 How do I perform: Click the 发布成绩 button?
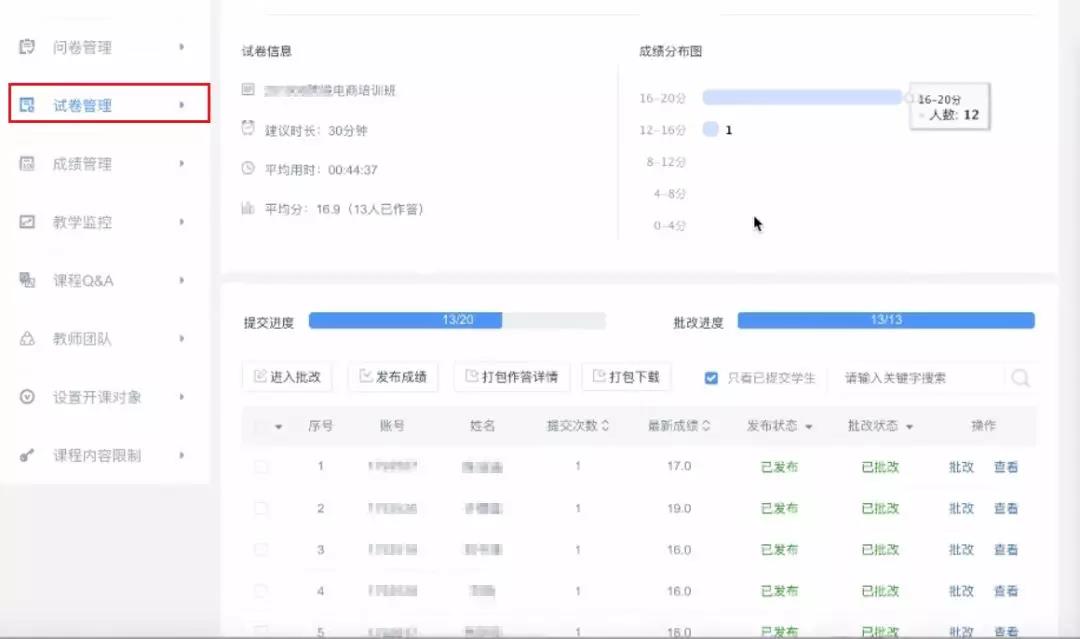point(393,377)
